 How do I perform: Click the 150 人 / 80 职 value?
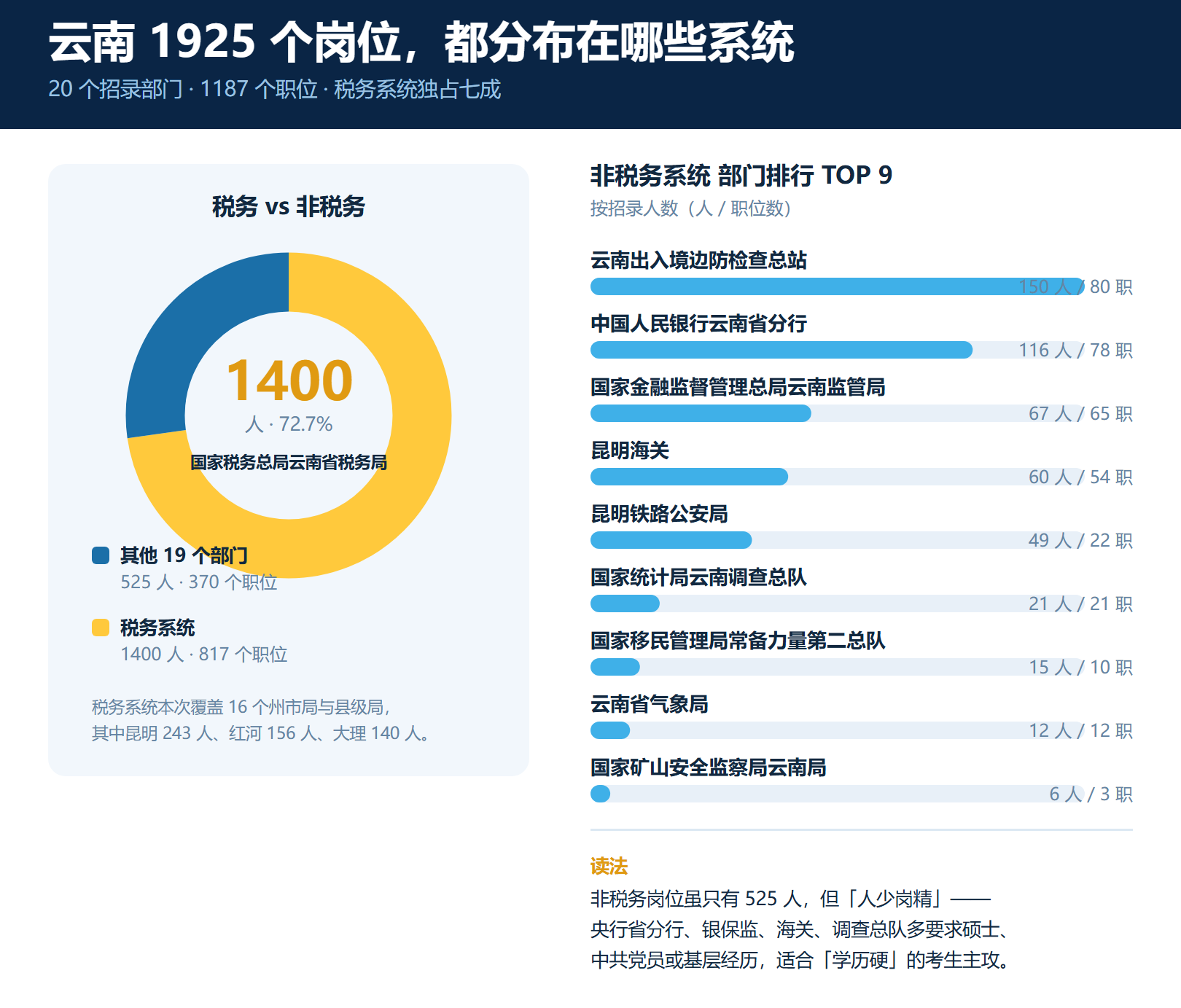[x=1075, y=286]
